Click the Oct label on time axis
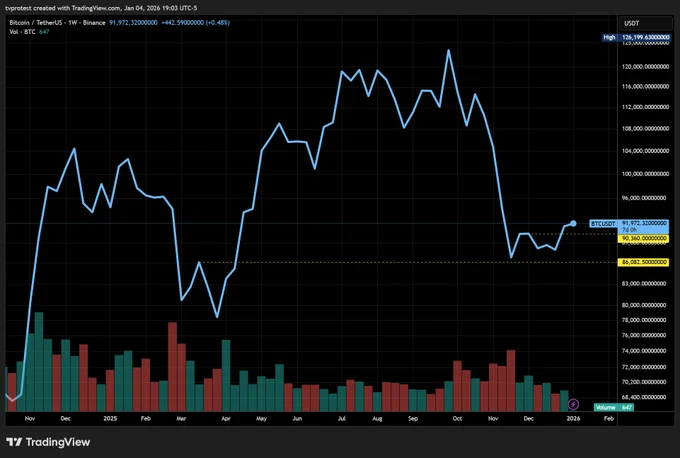680x458 pixels. [x=457, y=419]
